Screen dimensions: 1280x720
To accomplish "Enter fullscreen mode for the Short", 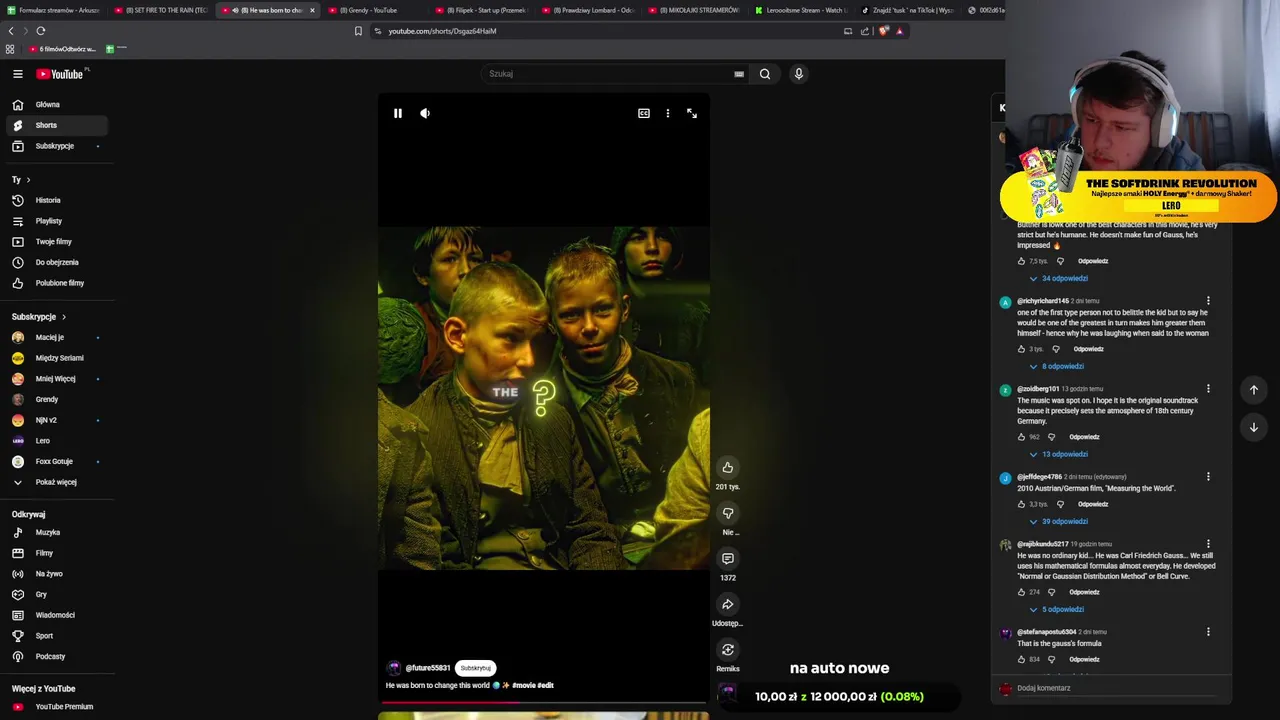I will 692,113.
